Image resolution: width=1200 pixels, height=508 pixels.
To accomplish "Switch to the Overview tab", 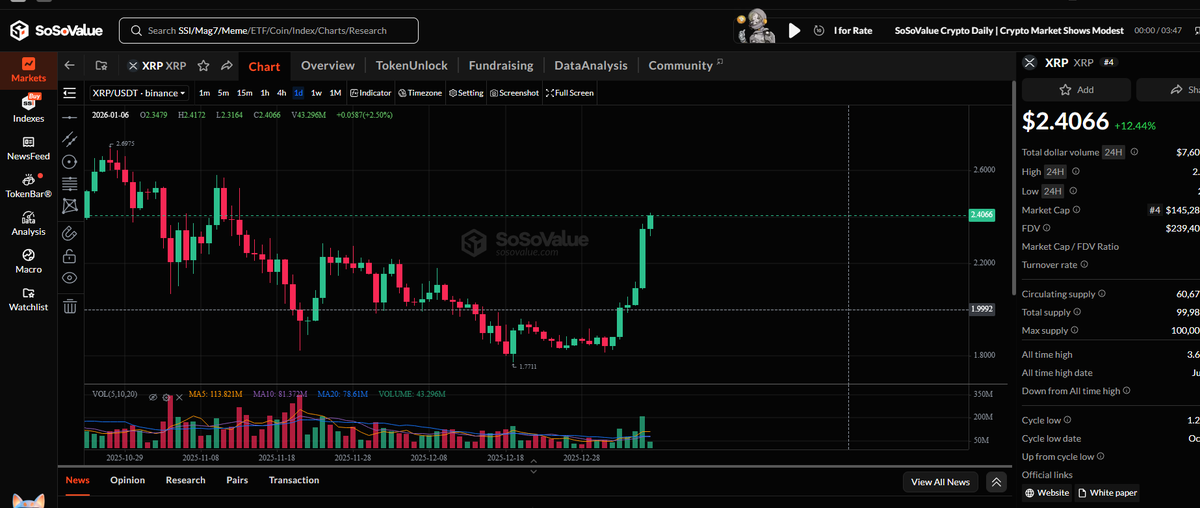I will pyautogui.click(x=328, y=66).
